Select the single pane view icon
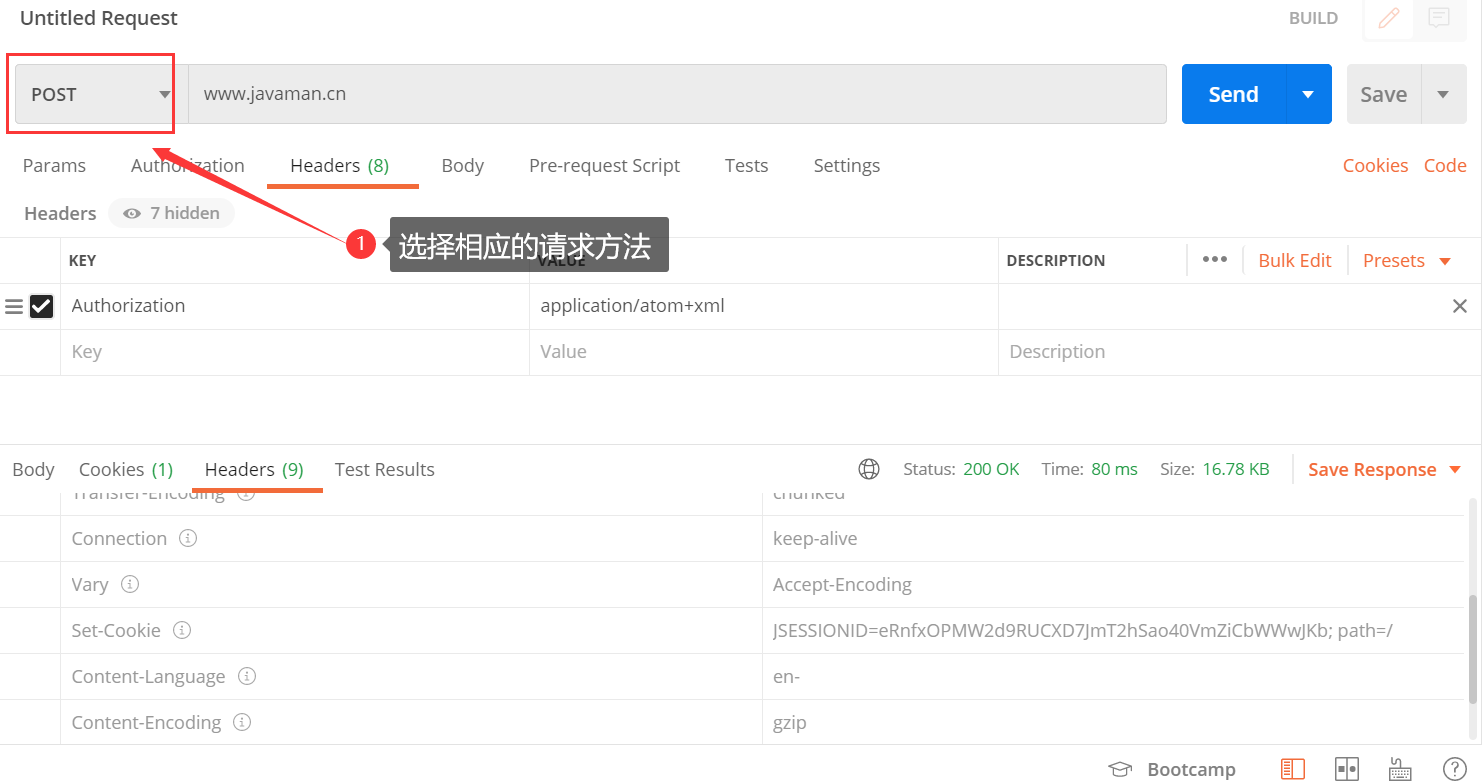This screenshot has height=781, width=1482. pyautogui.click(x=1293, y=769)
